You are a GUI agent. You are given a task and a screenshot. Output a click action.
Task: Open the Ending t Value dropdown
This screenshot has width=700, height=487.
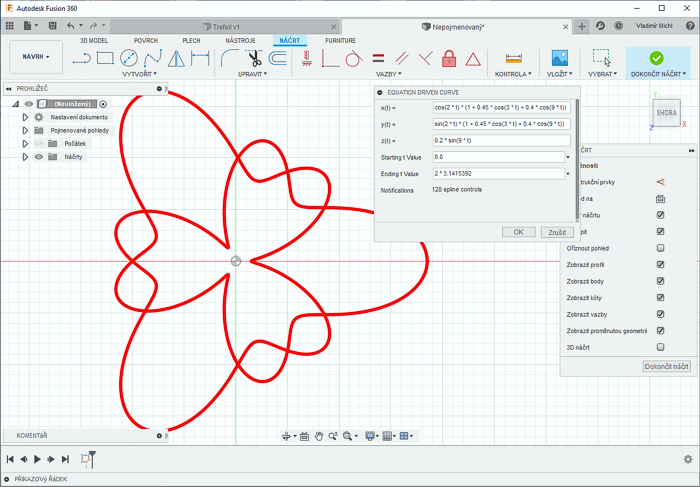click(568, 173)
